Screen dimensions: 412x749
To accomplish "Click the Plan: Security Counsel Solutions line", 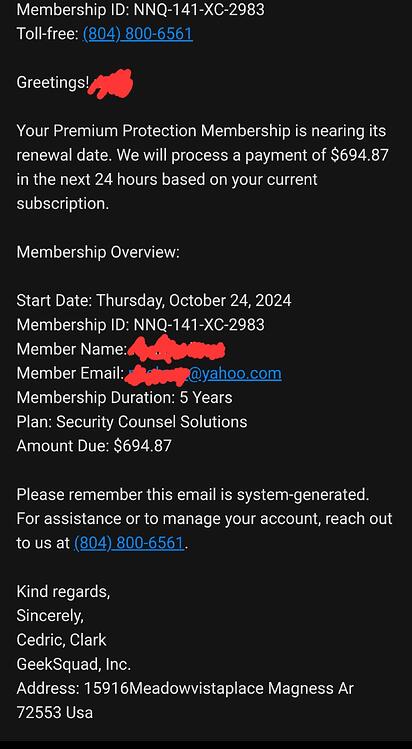I will 132,422.
